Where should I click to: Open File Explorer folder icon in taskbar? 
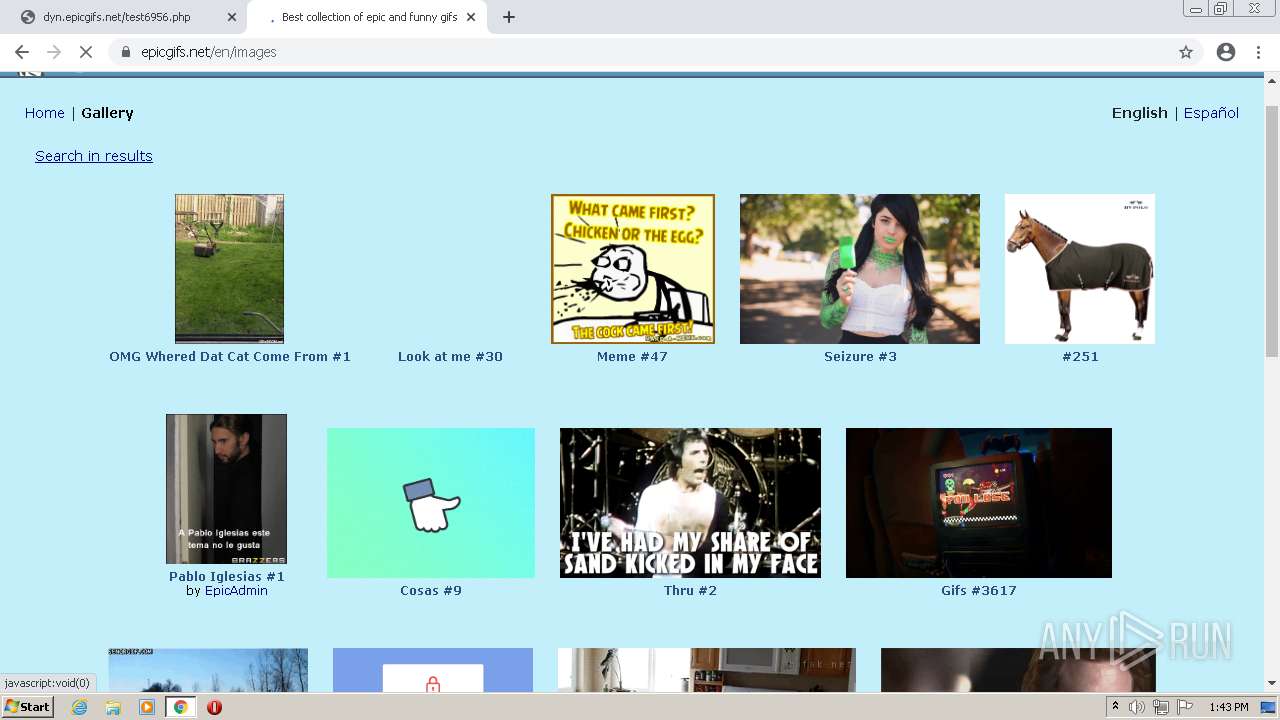(113, 707)
